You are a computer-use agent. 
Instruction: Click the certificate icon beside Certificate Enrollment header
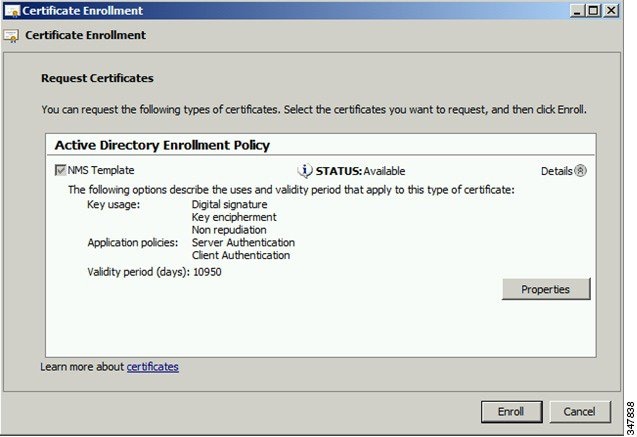pos(11,36)
